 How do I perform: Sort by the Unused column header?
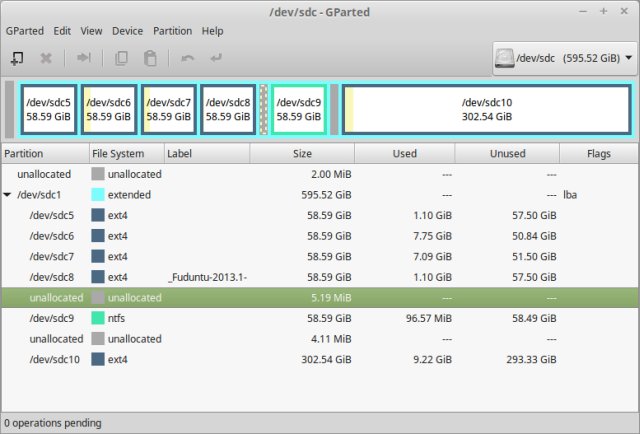tap(507, 154)
